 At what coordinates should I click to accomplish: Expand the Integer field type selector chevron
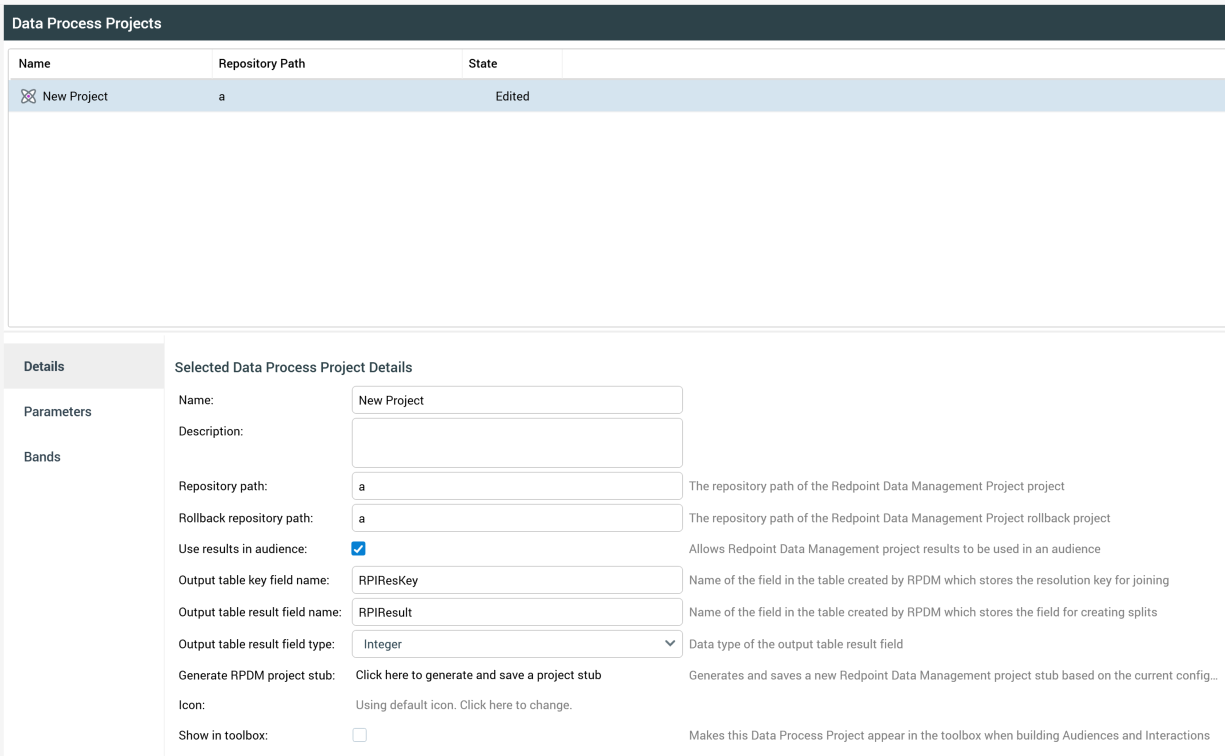[x=670, y=643]
